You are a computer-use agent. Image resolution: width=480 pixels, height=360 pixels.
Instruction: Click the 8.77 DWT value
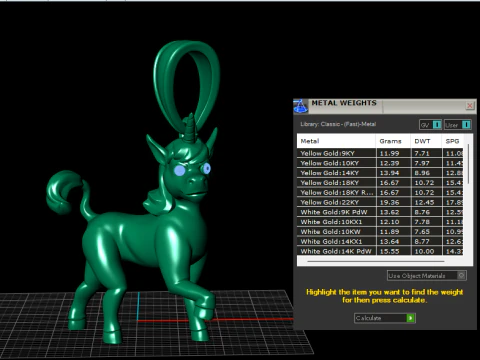tap(422, 241)
